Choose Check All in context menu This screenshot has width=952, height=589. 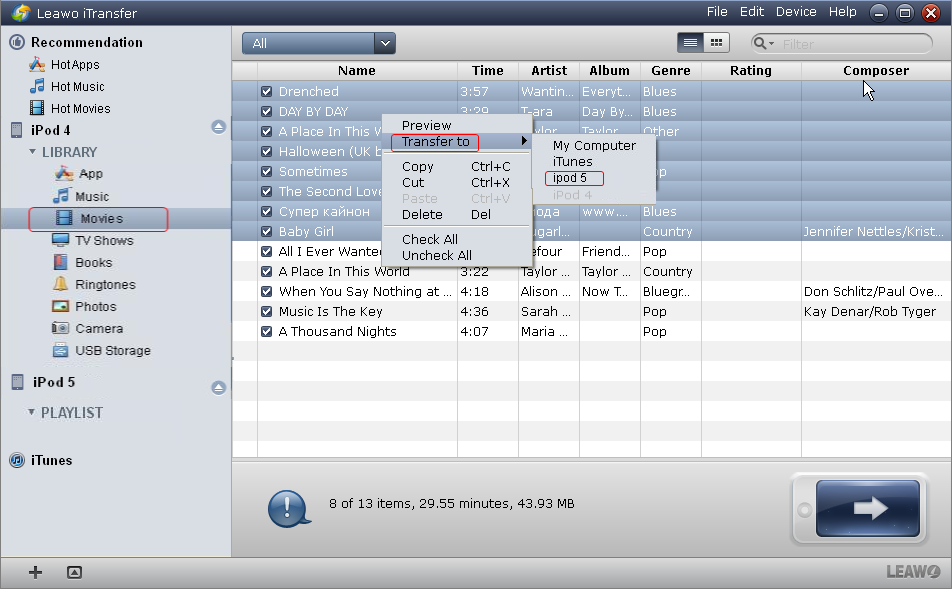click(457, 239)
